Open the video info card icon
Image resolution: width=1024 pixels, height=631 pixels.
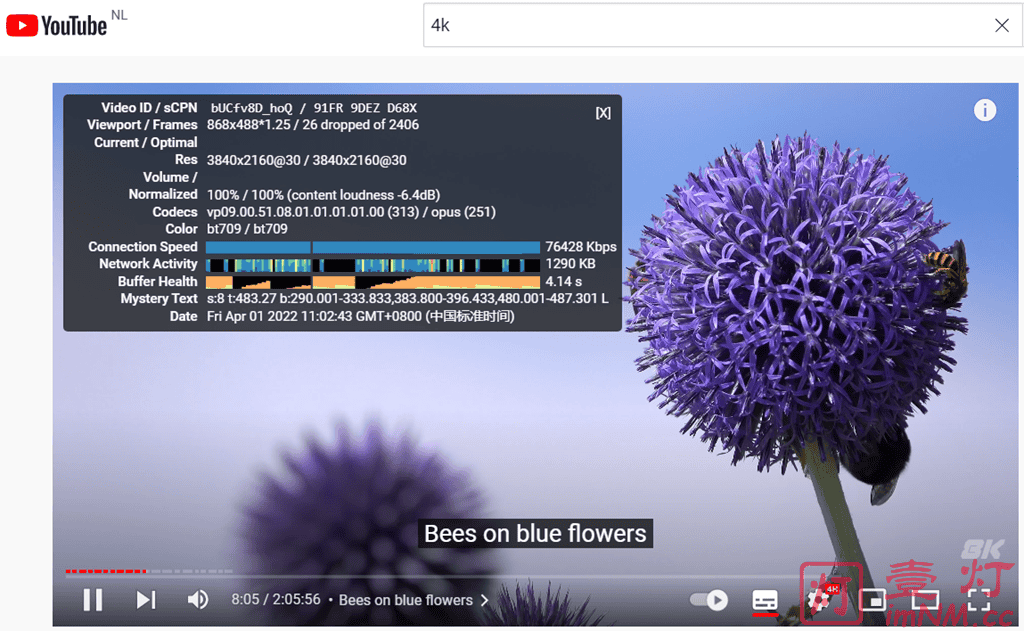(x=985, y=110)
